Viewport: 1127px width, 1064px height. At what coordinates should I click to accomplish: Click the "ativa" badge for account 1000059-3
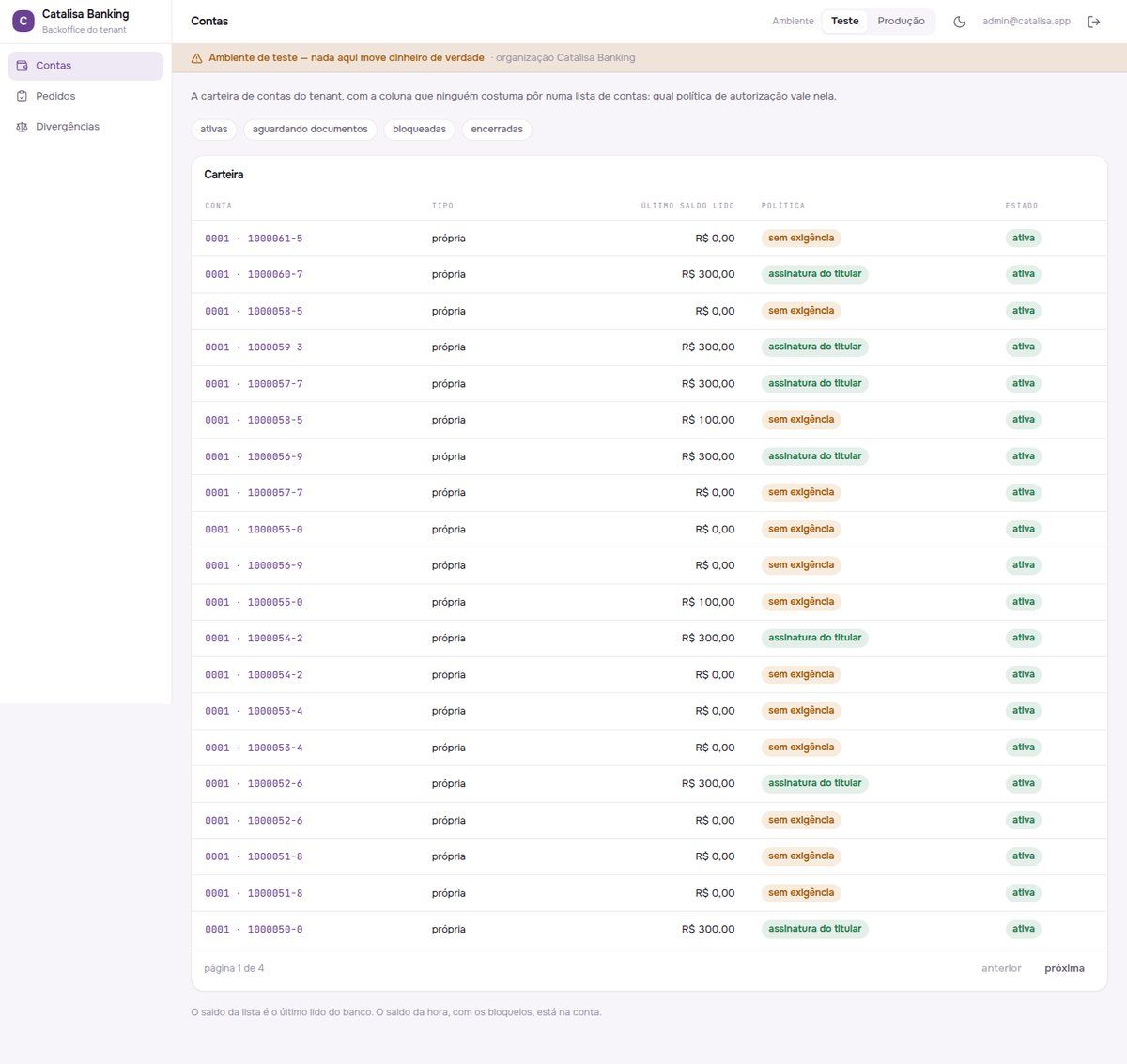(x=1024, y=347)
